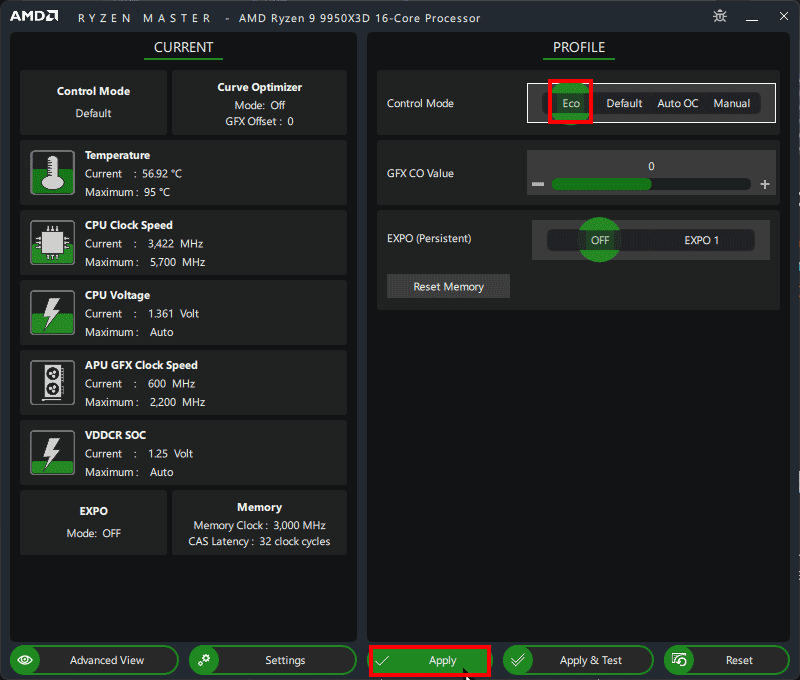Click Memory Clock 3,000 MHz text
The image size is (800, 680).
(259, 525)
